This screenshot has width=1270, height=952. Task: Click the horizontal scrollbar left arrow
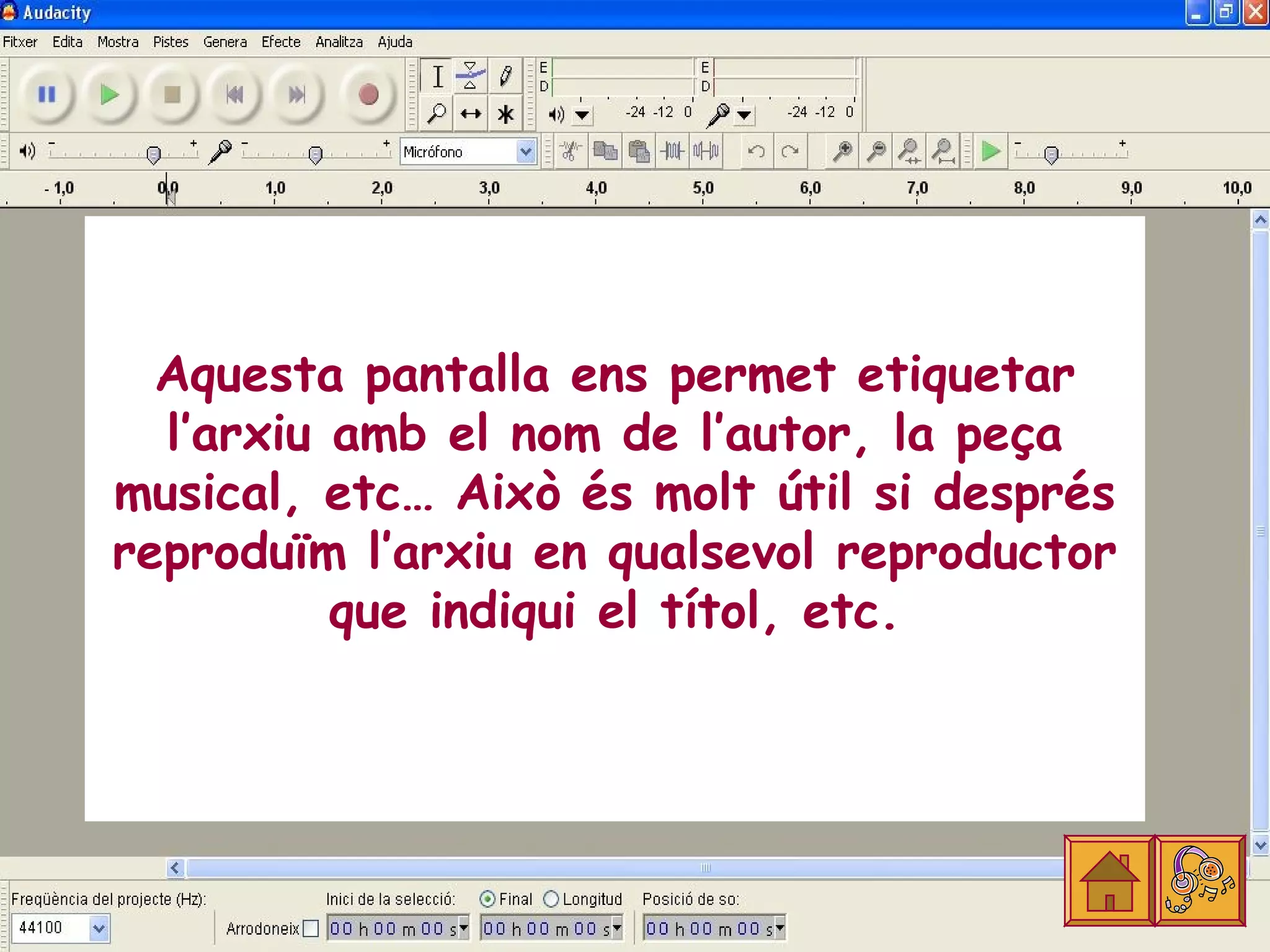coord(175,868)
